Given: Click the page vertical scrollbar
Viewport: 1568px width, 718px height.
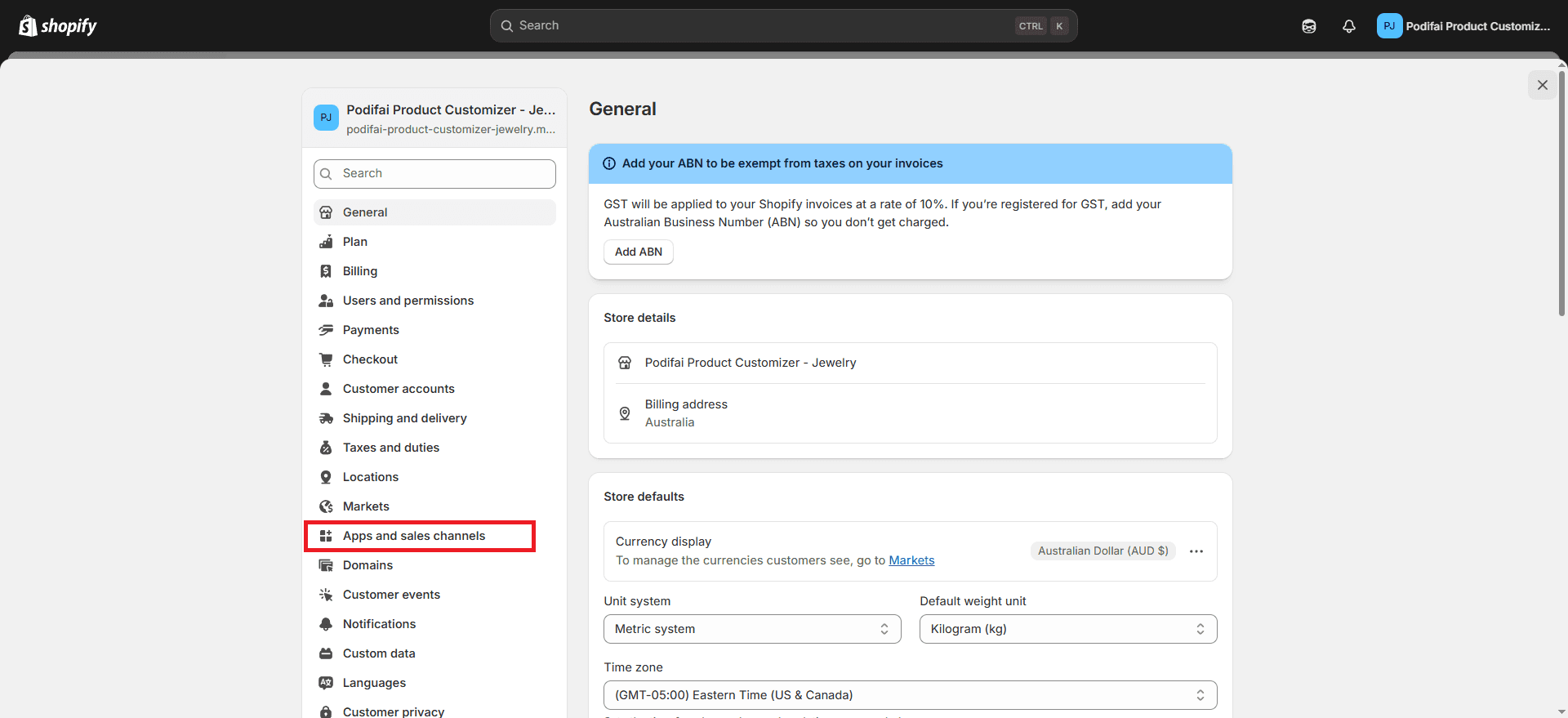Looking at the screenshot, I should (x=1561, y=193).
